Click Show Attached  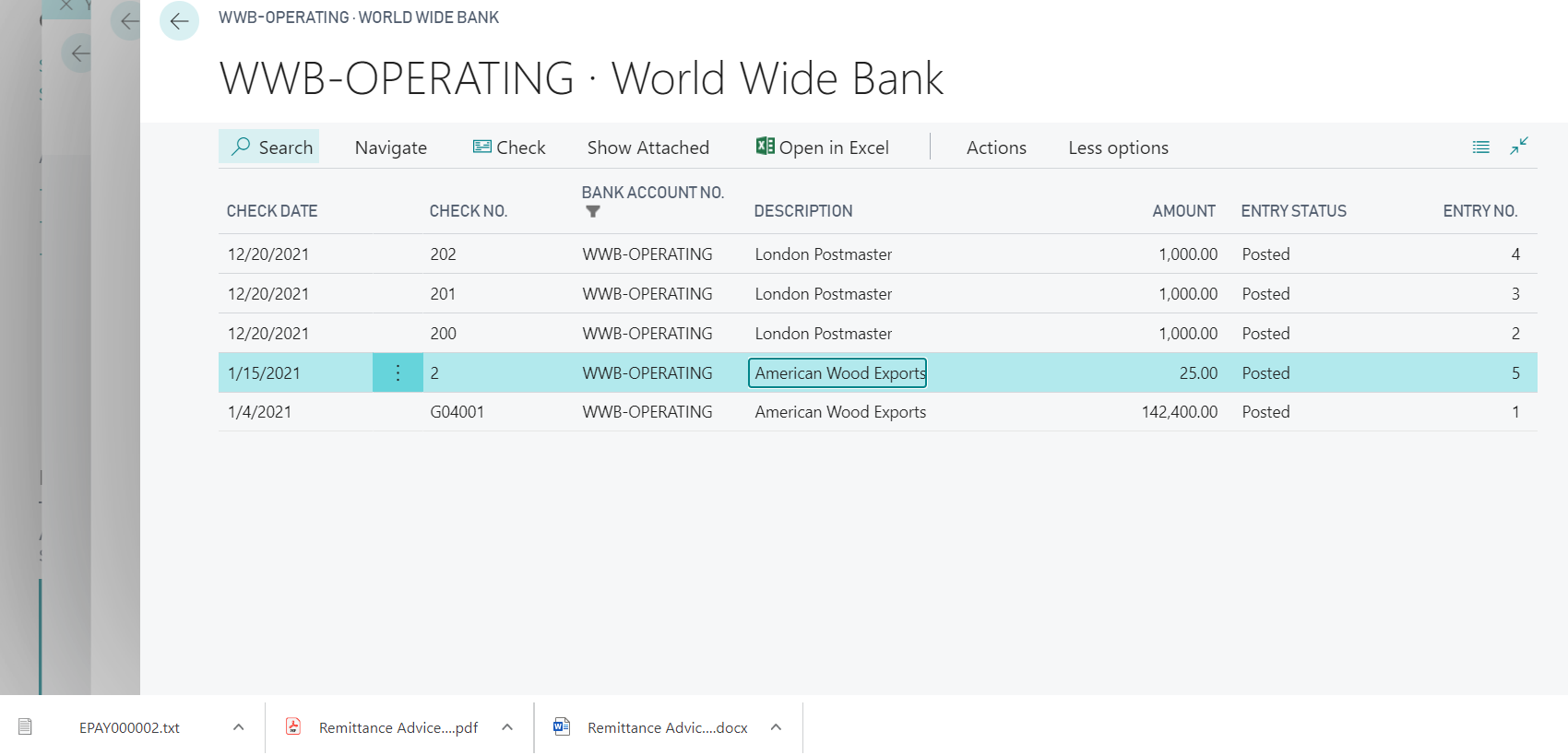[648, 147]
